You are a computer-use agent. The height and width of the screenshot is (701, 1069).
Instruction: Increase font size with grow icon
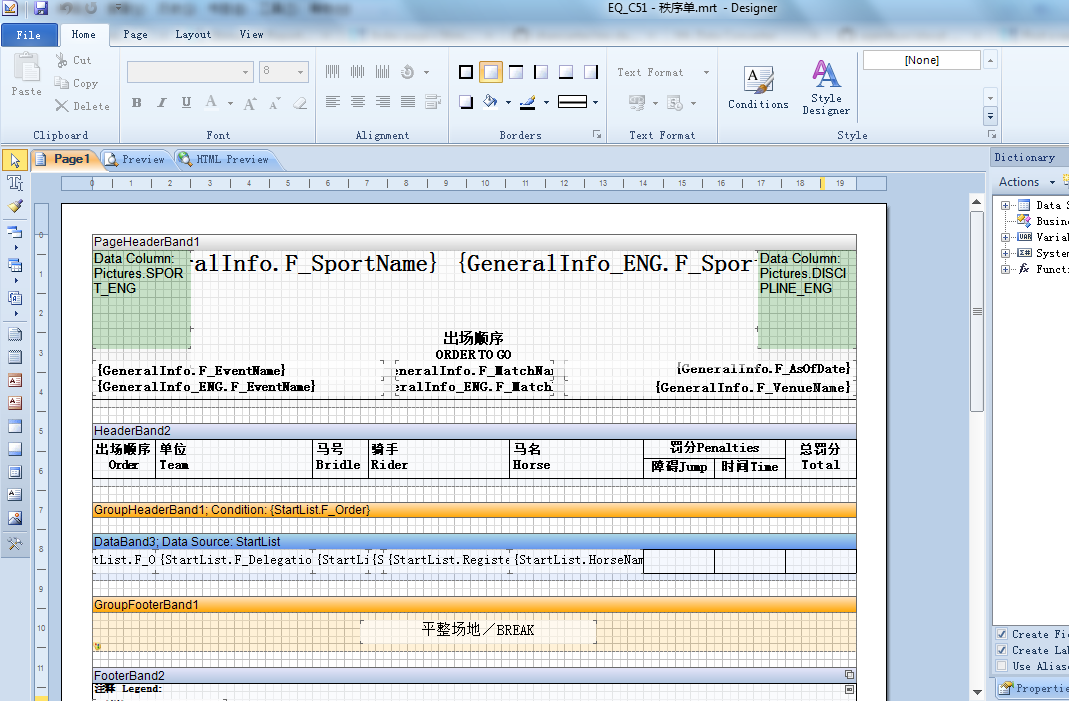click(250, 104)
